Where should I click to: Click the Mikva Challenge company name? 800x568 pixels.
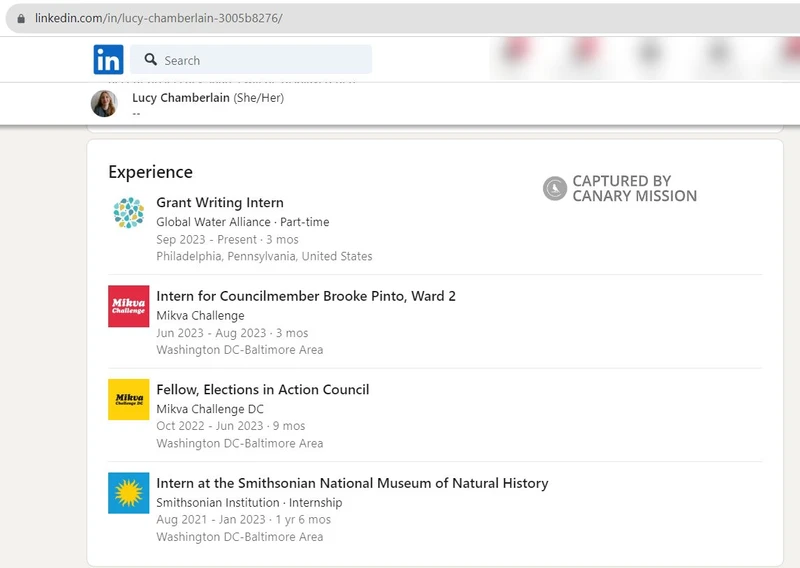[x=200, y=315]
